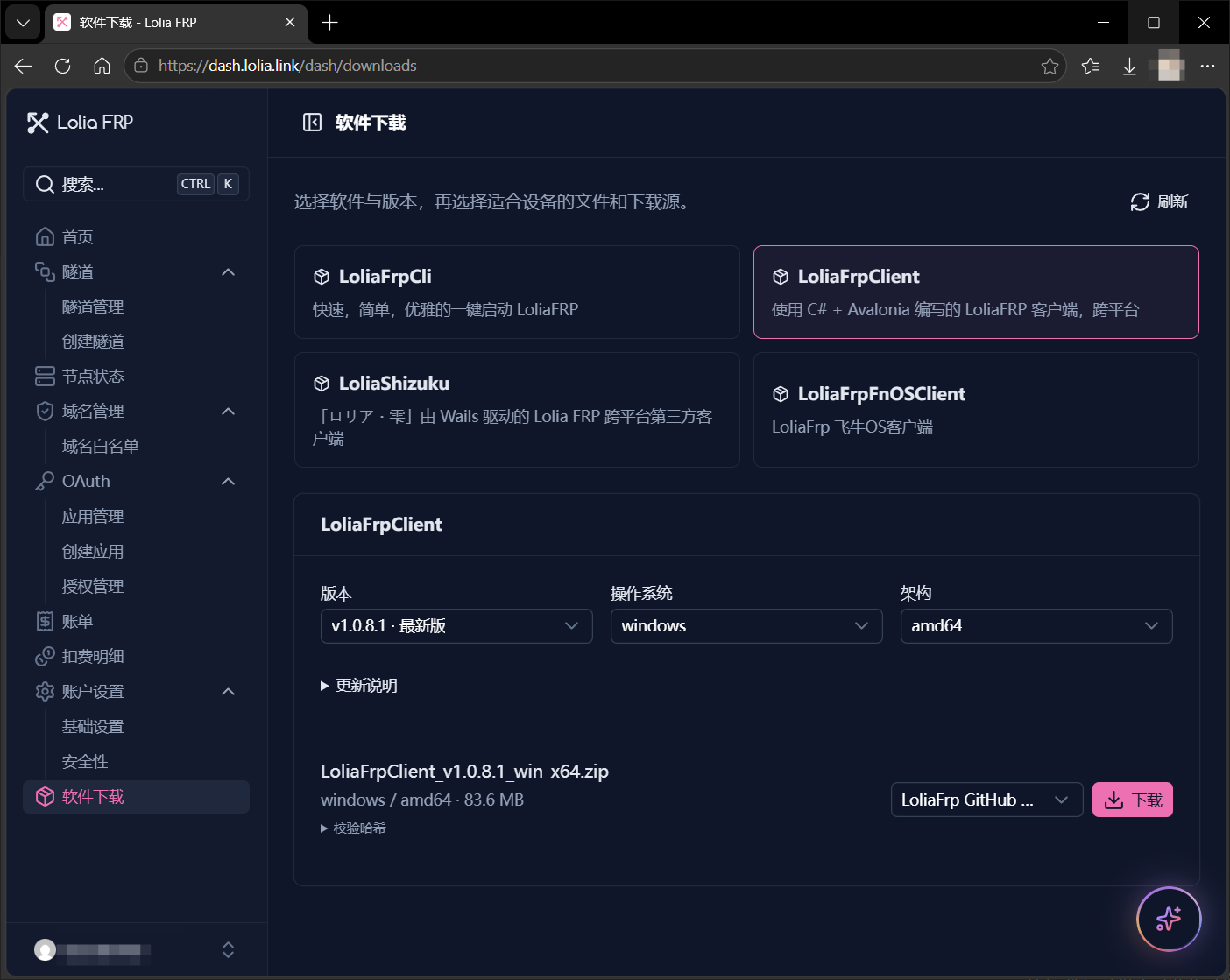Open the LoliaFrp GitHub download source dropdown
Screen dimensions: 1230x980
point(986,800)
